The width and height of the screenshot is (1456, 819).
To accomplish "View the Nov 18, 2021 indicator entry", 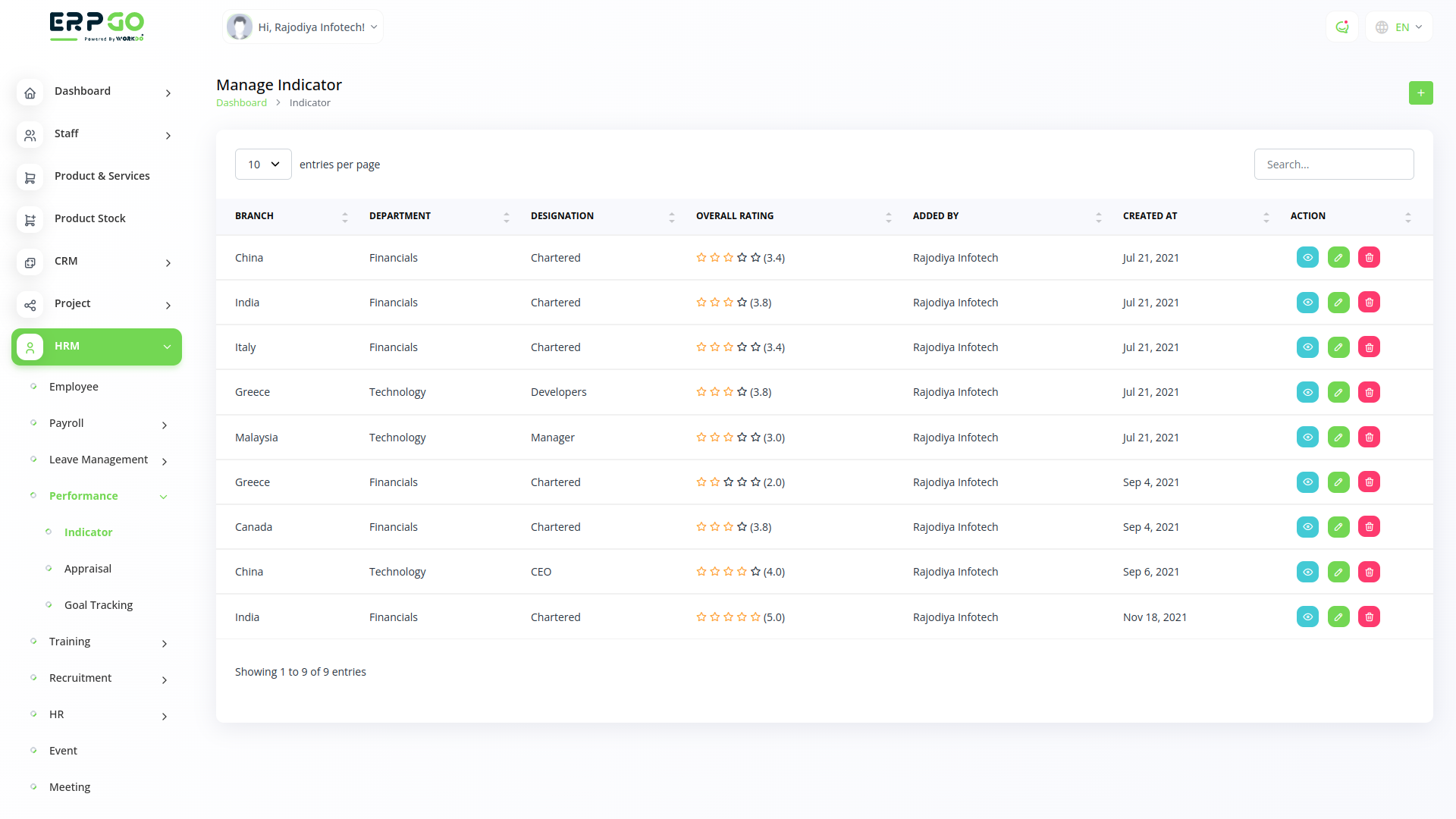I will tap(1307, 617).
